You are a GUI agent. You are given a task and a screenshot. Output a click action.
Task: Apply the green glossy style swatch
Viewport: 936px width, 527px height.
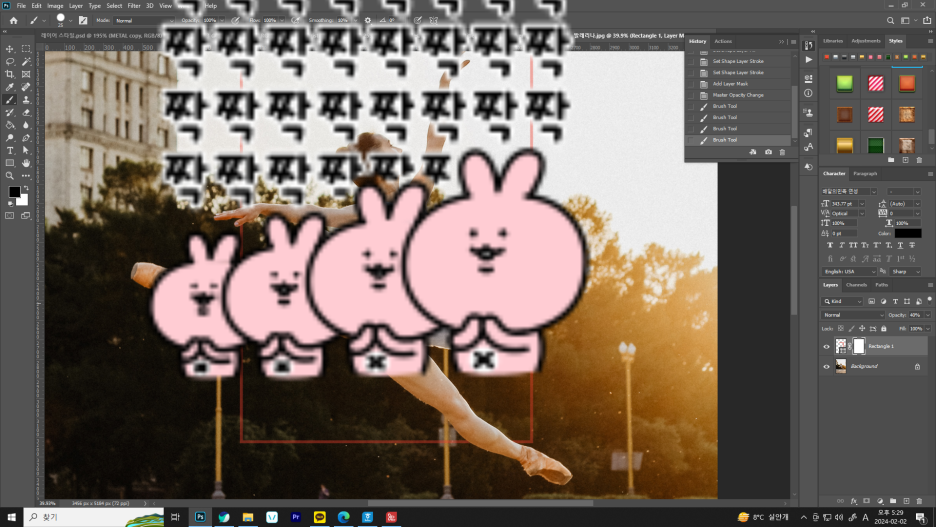point(844,83)
